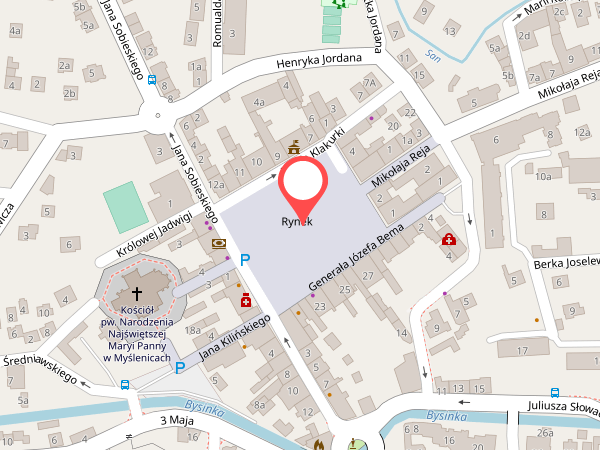Select the Henryka Jordana street label
Viewport: 600px width, 450px height.
coord(319,61)
